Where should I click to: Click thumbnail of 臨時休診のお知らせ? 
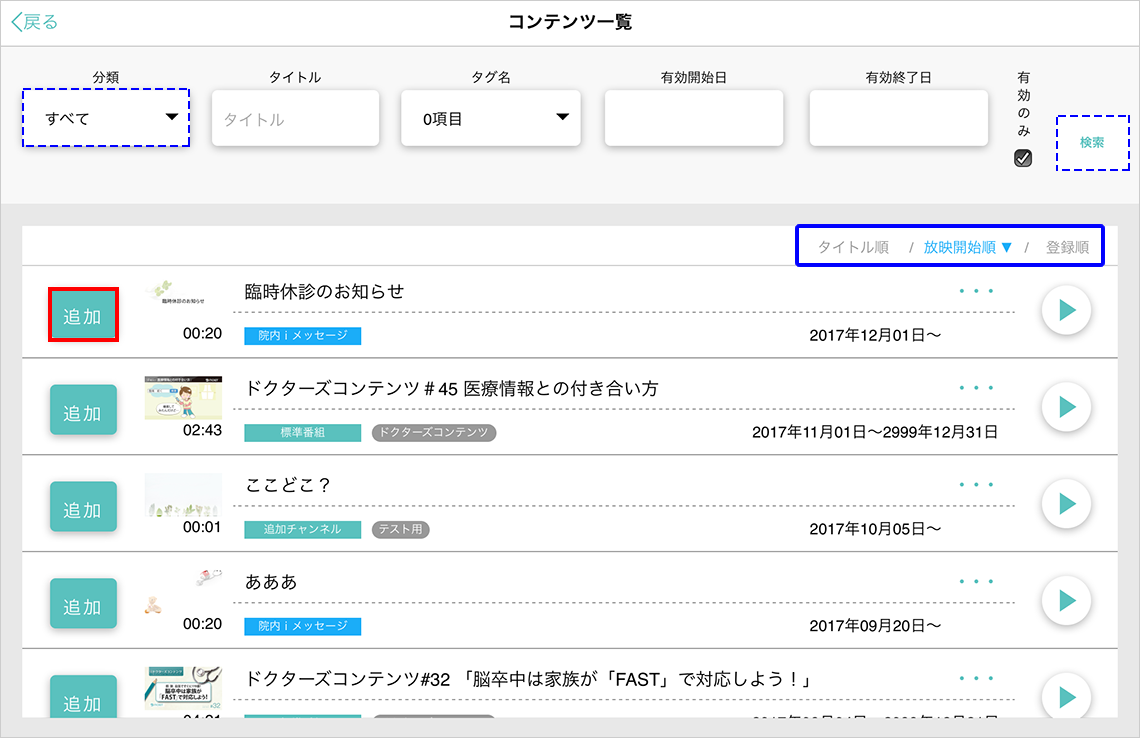click(183, 300)
